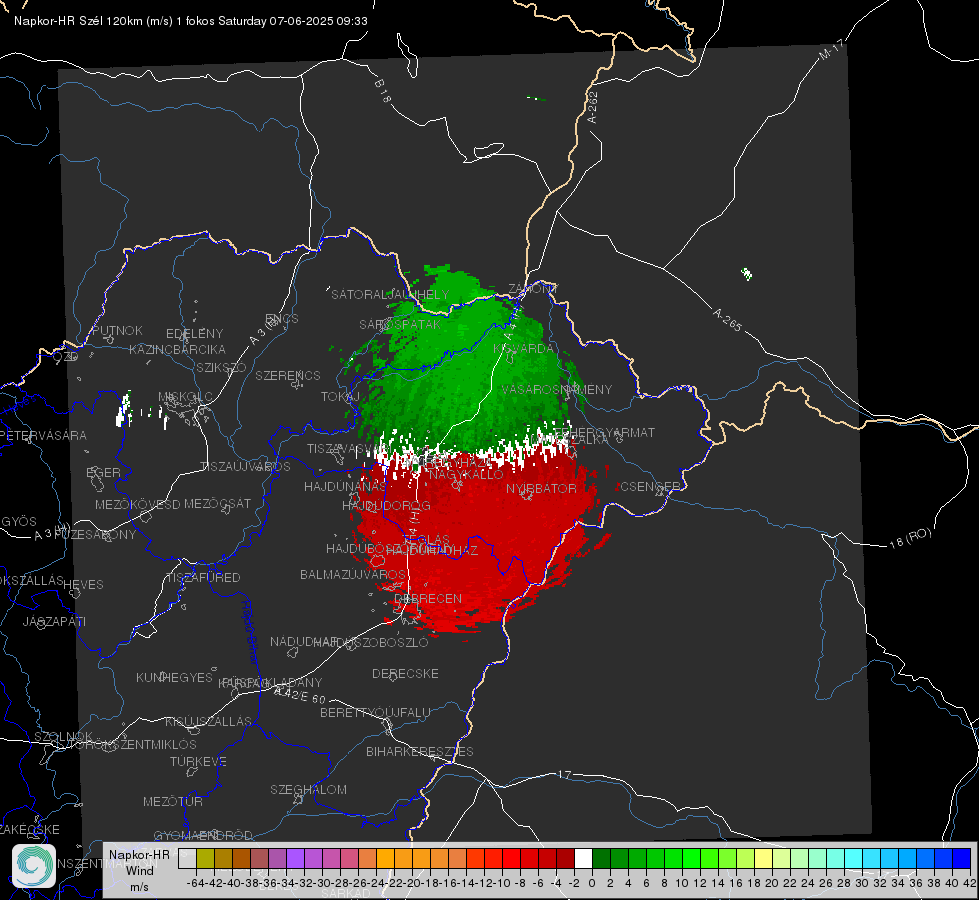The height and width of the screenshot is (900, 979).
Task: Click the JÁSZAPÁTI label
Action: click(54, 621)
